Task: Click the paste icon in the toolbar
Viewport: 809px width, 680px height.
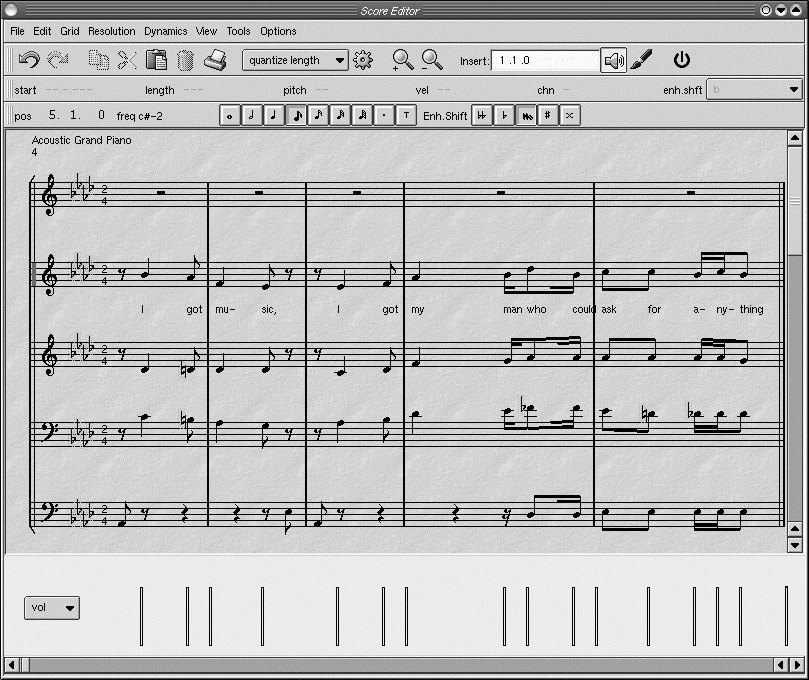Action: point(157,60)
